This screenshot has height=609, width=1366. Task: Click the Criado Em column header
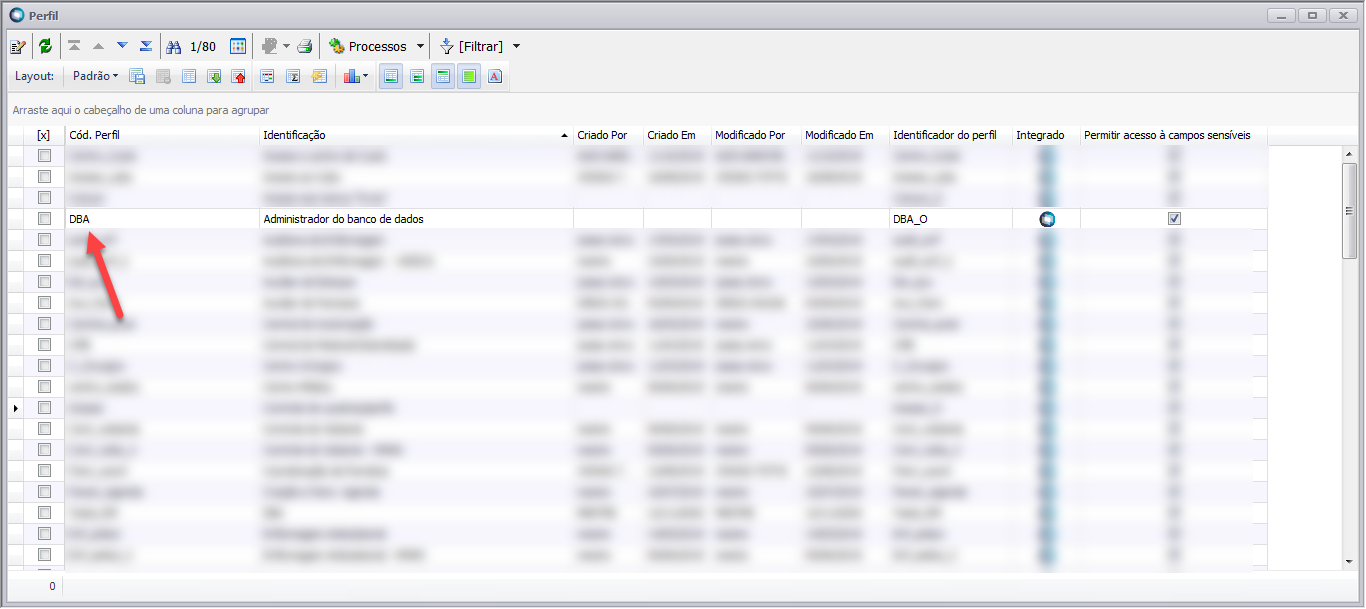677,135
